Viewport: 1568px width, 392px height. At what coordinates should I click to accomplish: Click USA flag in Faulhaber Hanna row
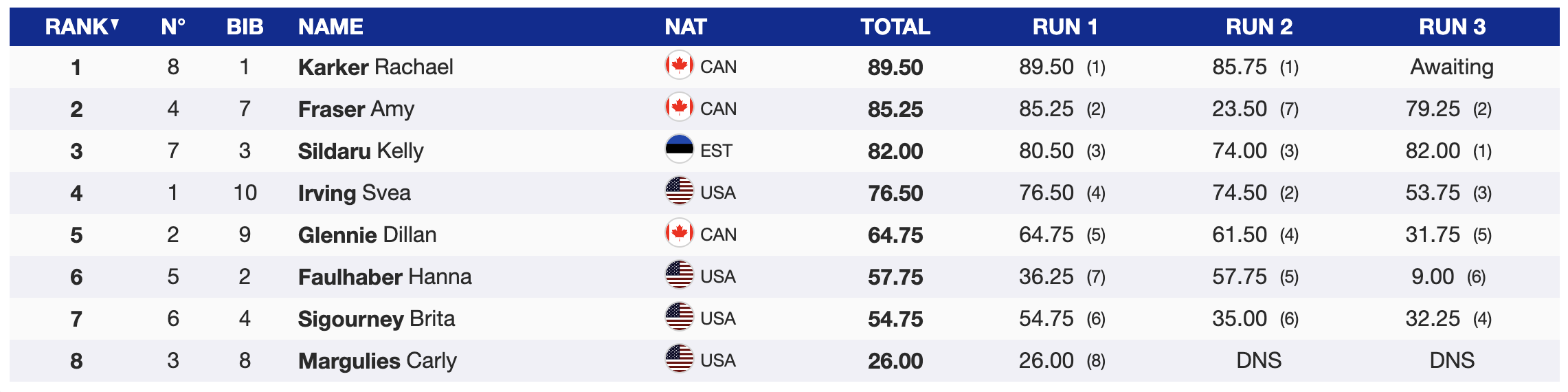(679, 276)
